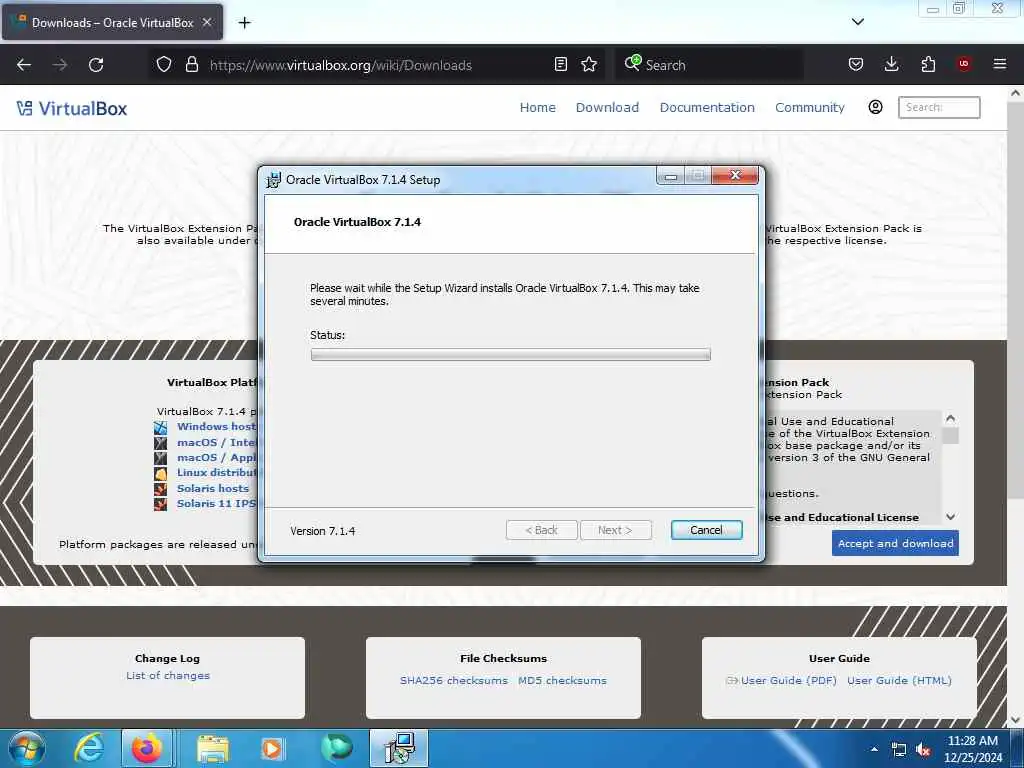Open the Windows Start button

coord(27,748)
